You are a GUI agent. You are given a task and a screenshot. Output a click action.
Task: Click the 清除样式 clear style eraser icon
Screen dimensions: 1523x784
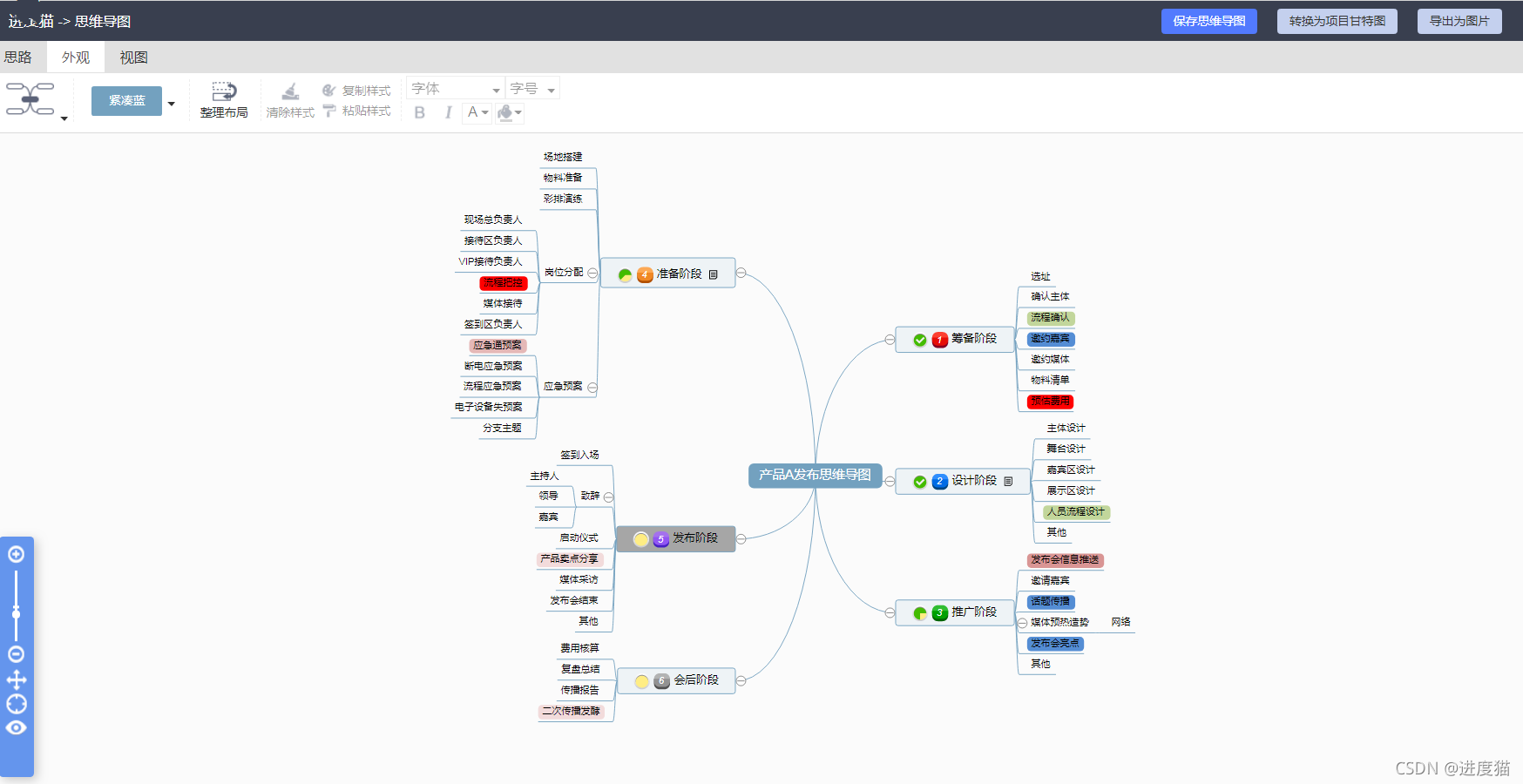coord(290,91)
